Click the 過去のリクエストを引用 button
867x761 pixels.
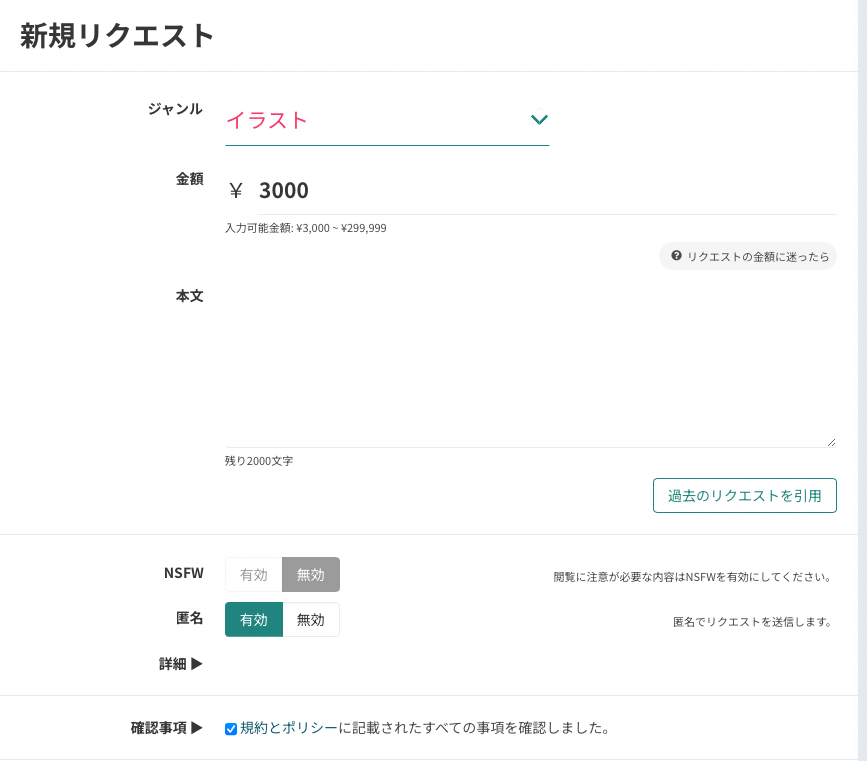pyautogui.click(x=744, y=494)
